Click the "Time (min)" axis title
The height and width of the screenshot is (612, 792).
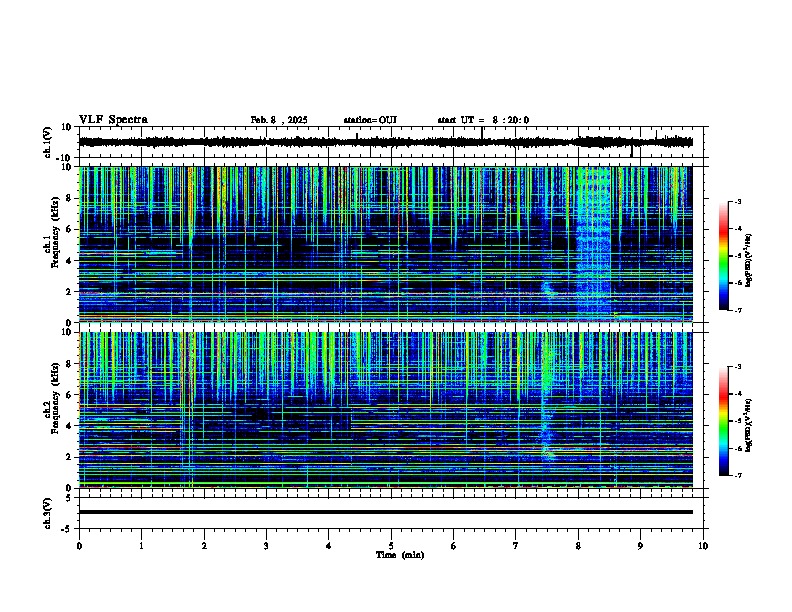400,555
